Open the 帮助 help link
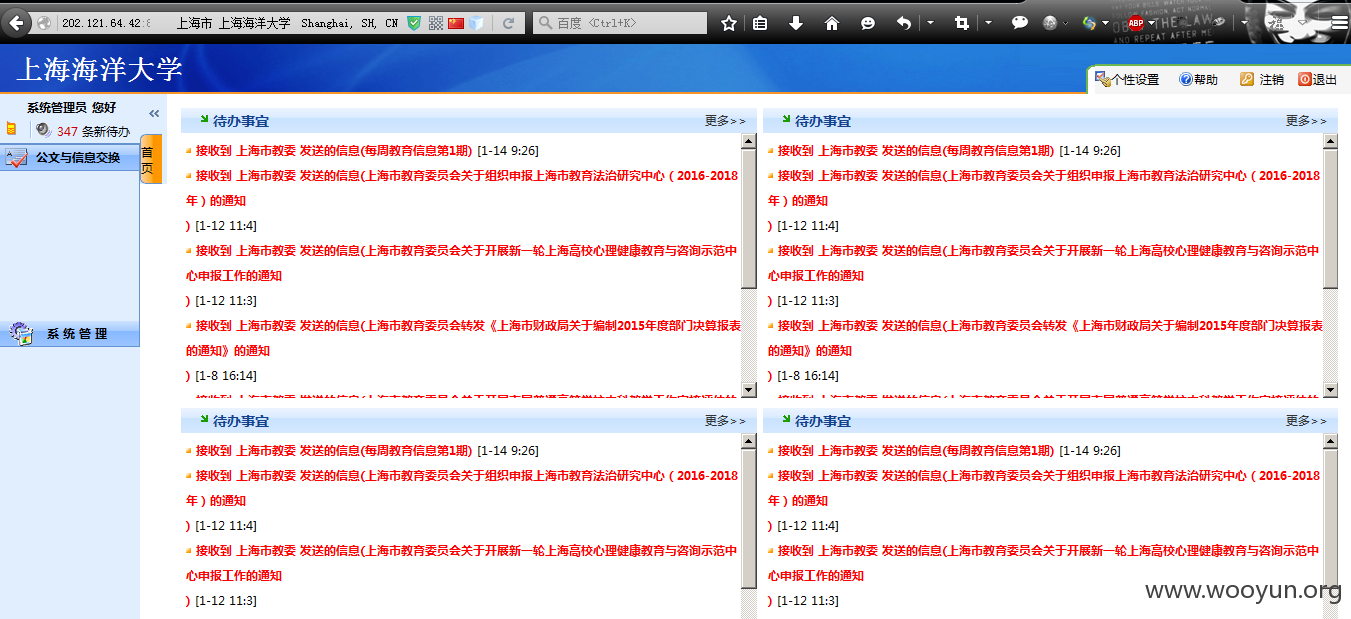This screenshot has height=619, width=1351. (1198, 79)
